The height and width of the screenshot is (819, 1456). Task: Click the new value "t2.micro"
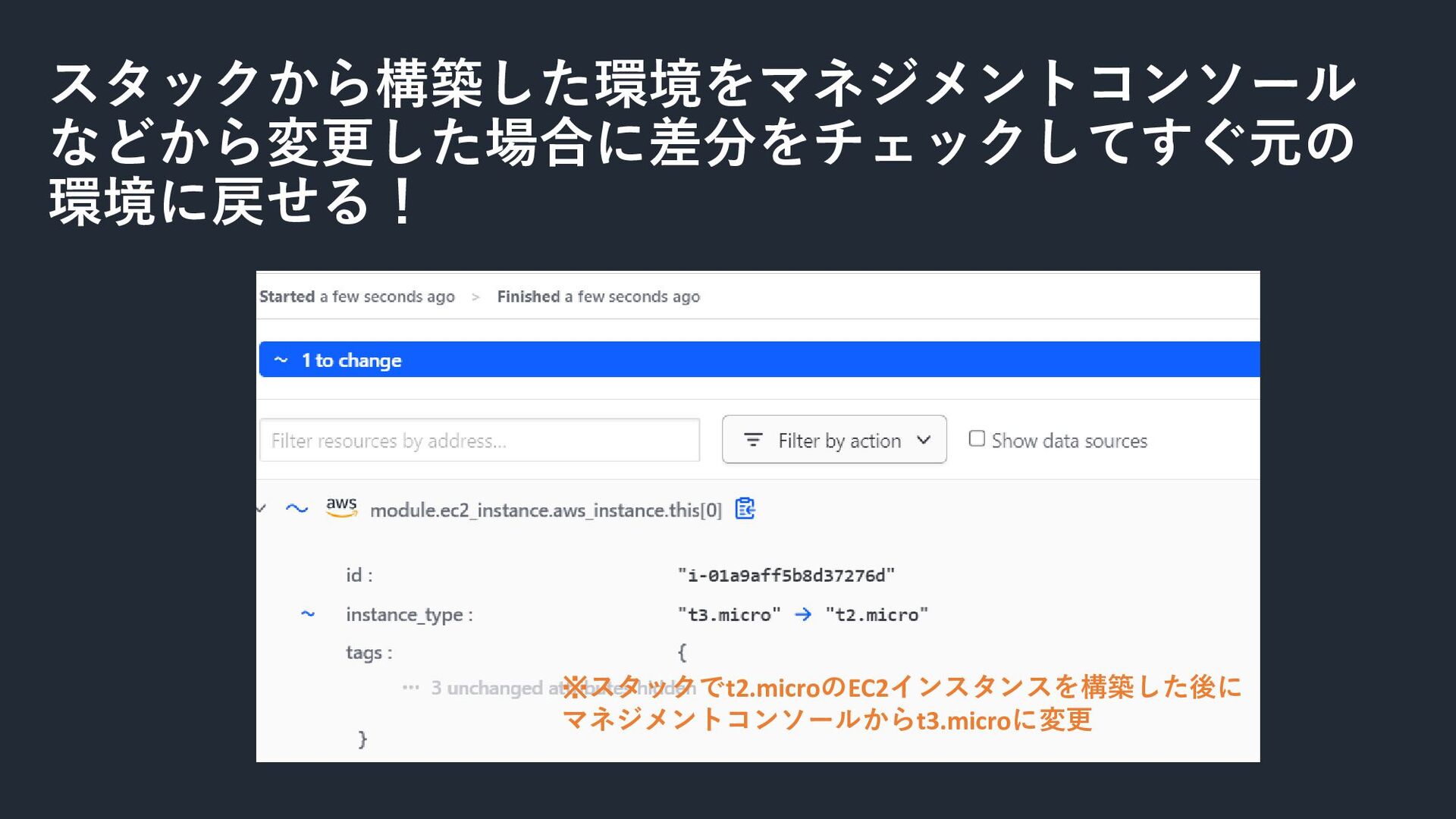[x=877, y=615]
